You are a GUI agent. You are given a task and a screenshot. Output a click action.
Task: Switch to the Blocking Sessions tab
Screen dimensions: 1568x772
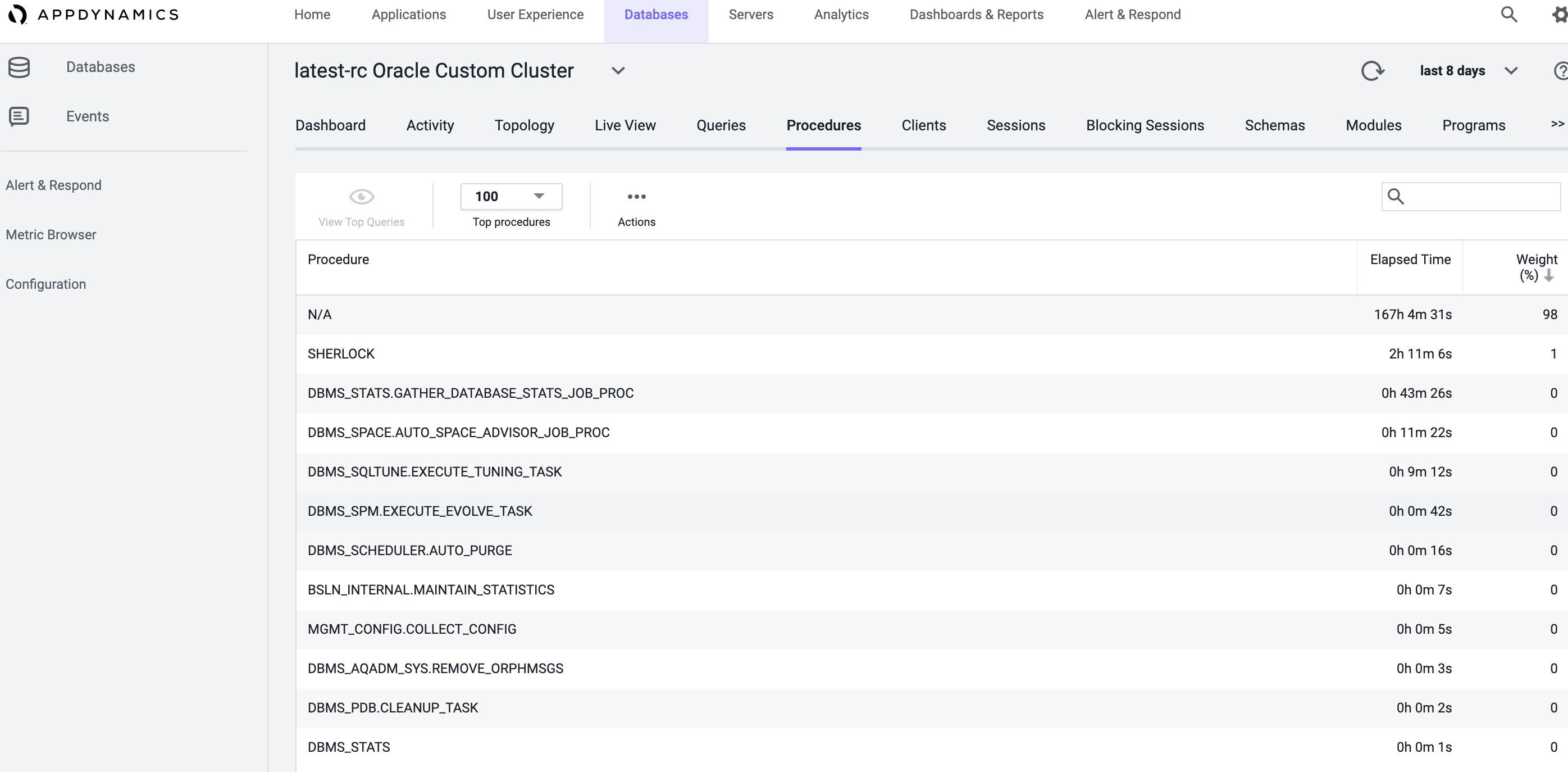[x=1145, y=125]
